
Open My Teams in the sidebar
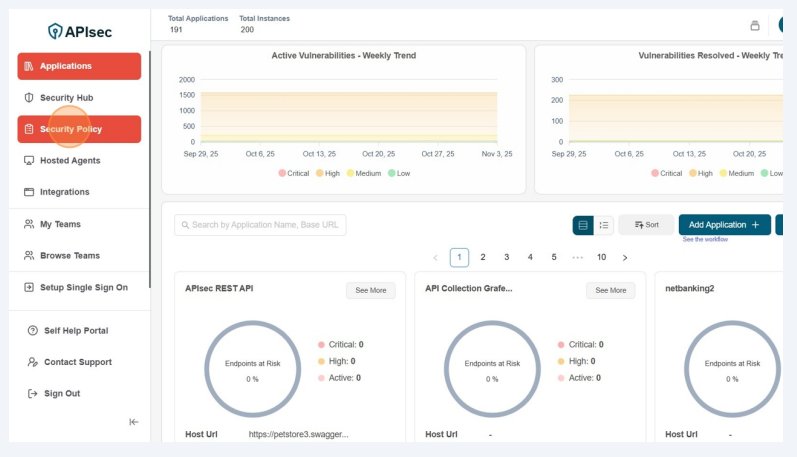[60, 224]
